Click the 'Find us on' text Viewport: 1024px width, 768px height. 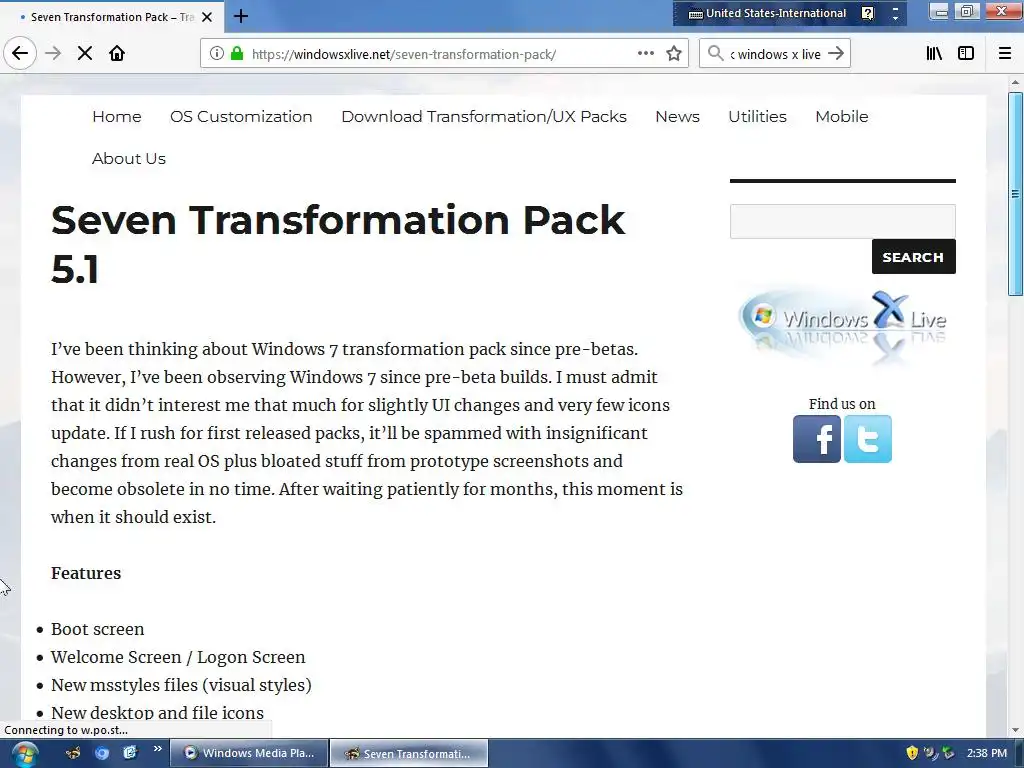point(842,404)
